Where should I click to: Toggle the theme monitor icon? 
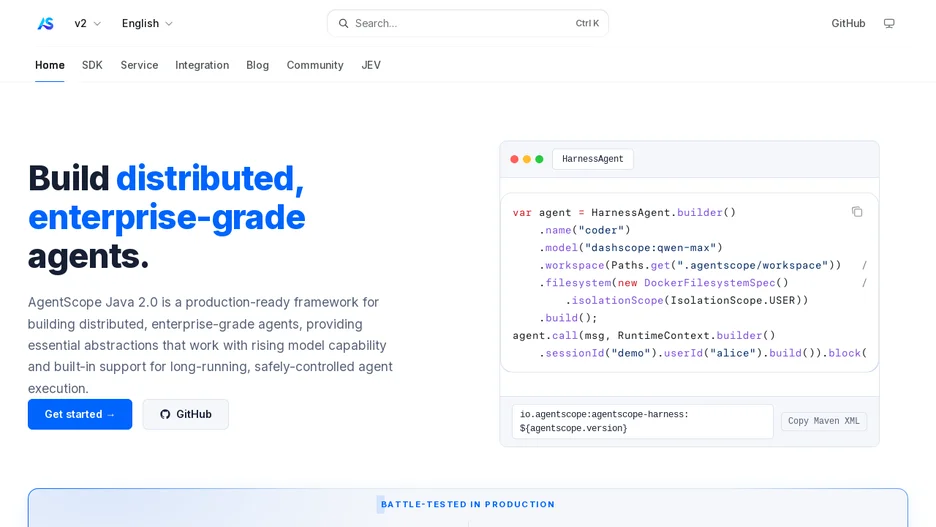(889, 23)
